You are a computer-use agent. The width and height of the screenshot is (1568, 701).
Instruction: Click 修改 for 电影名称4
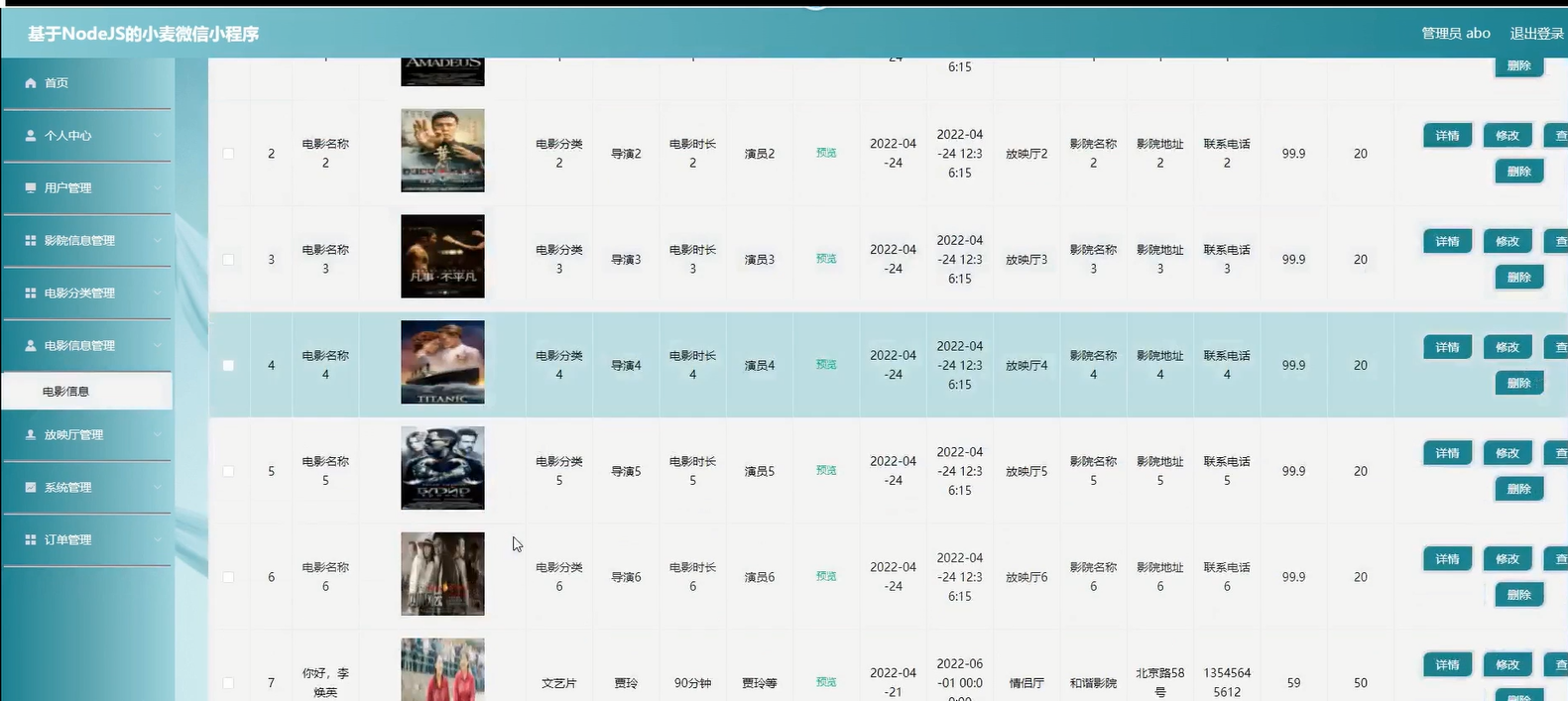click(x=1508, y=348)
